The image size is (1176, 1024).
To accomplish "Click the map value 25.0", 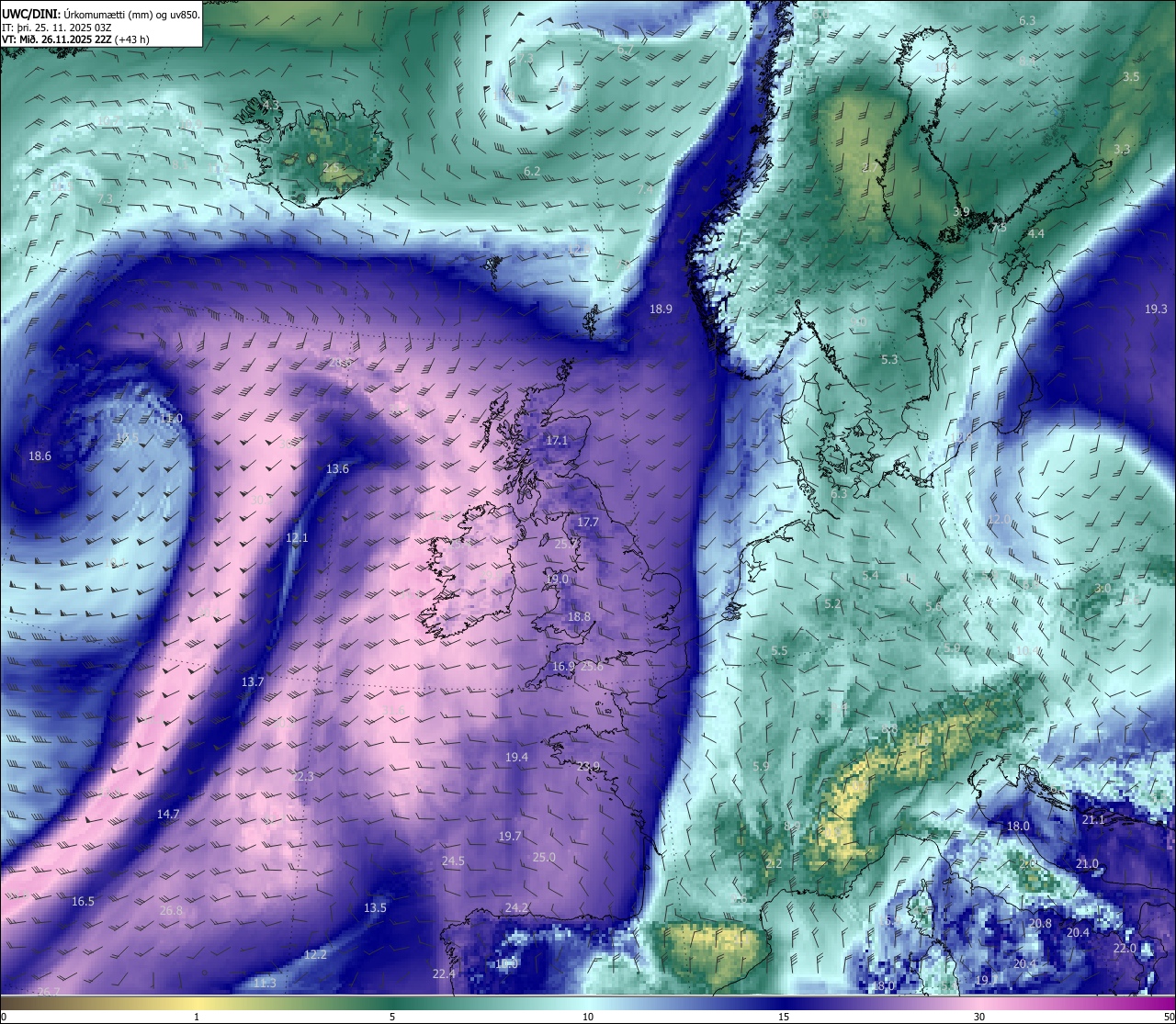I will coord(544,858).
